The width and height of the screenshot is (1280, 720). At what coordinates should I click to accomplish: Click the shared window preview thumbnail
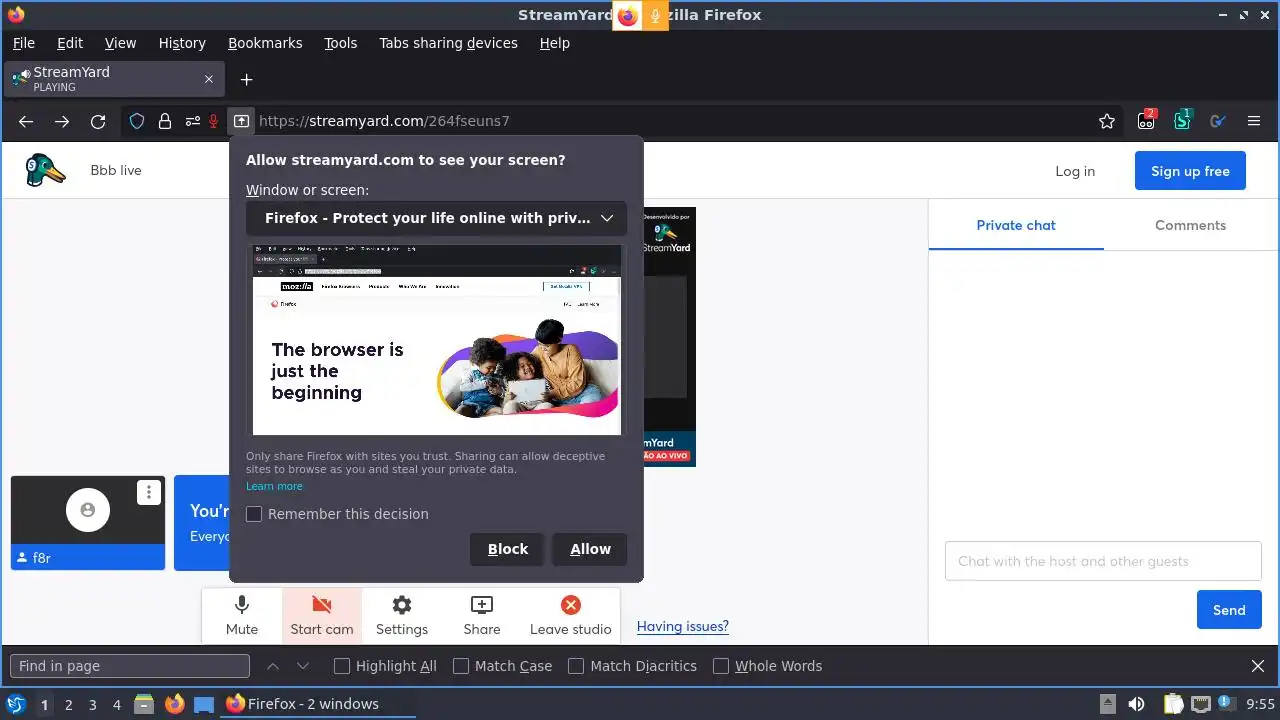click(x=436, y=340)
